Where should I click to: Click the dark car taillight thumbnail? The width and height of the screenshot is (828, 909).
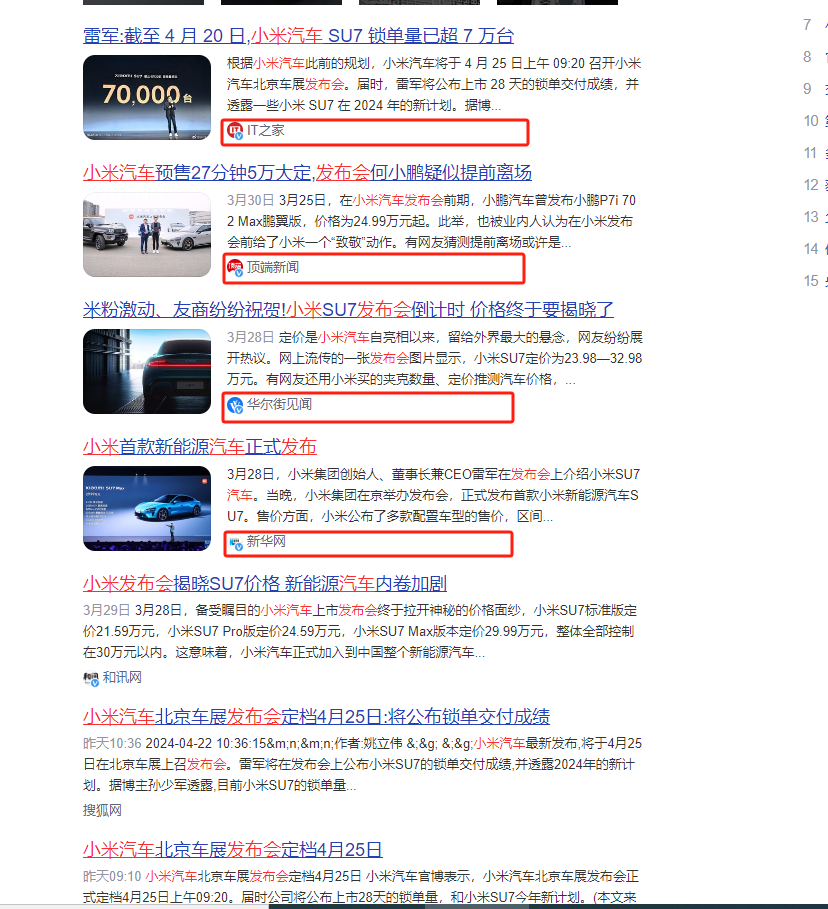coord(147,371)
